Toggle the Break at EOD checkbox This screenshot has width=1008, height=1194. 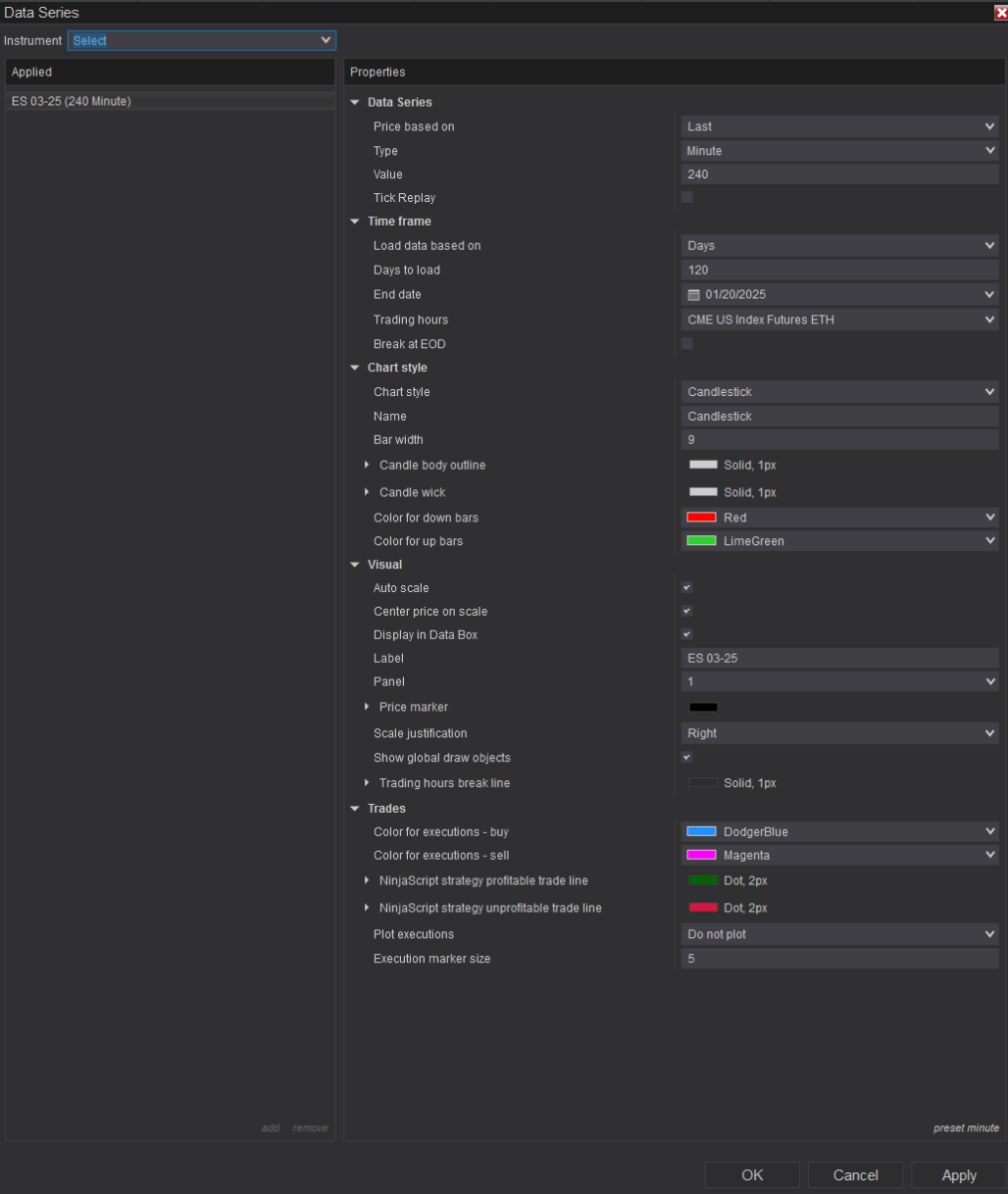coord(687,343)
